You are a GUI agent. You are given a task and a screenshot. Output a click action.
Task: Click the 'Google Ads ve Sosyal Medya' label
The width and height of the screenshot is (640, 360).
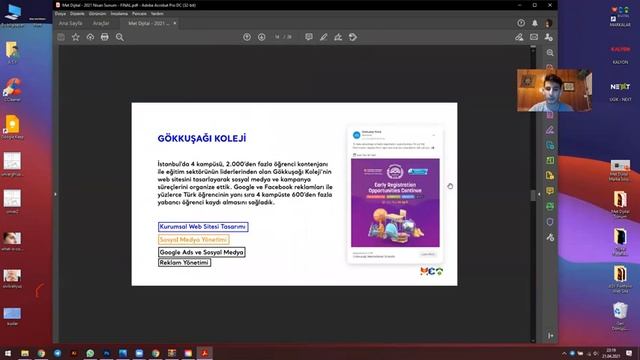point(202,252)
